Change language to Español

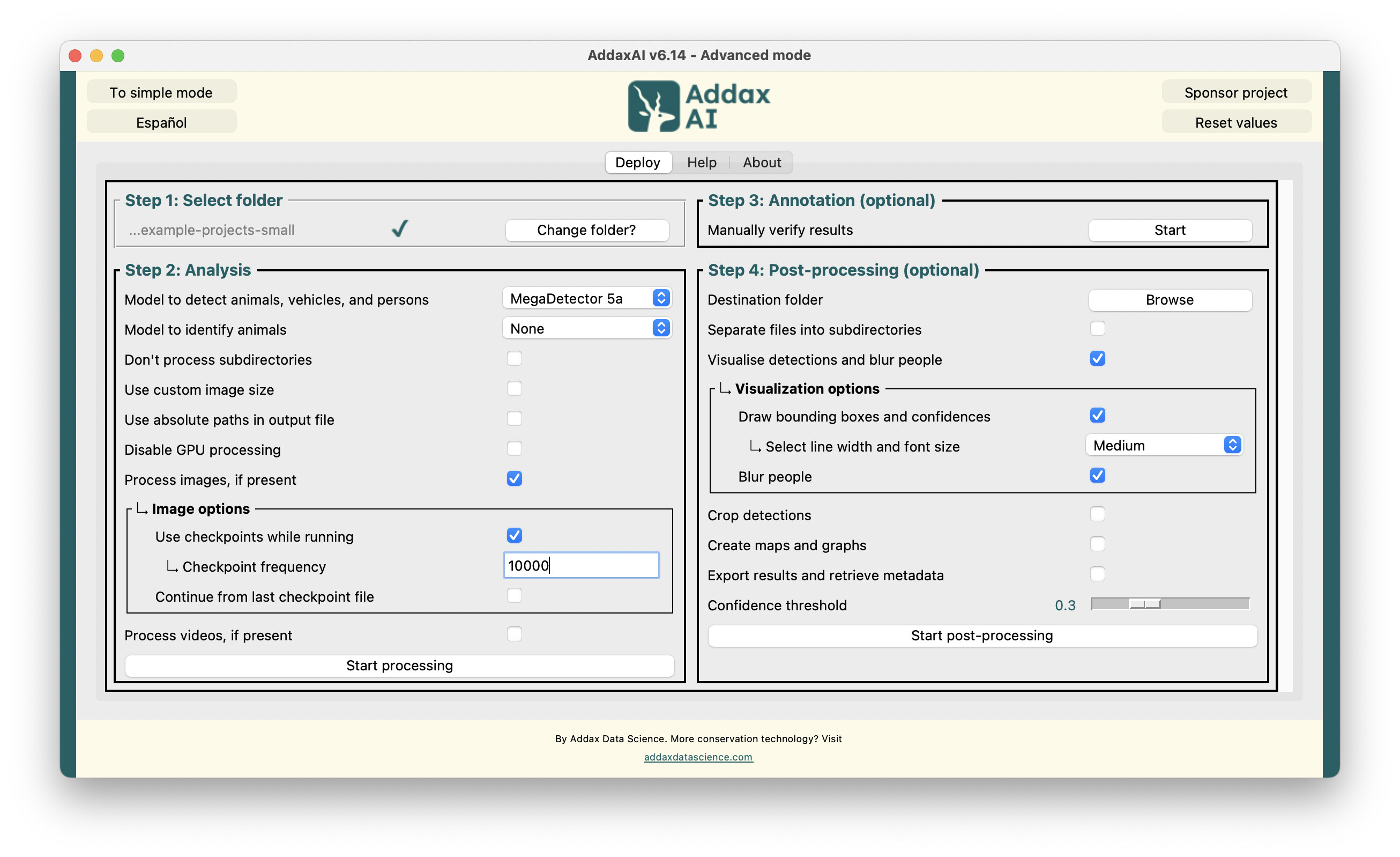pos(161,122)
